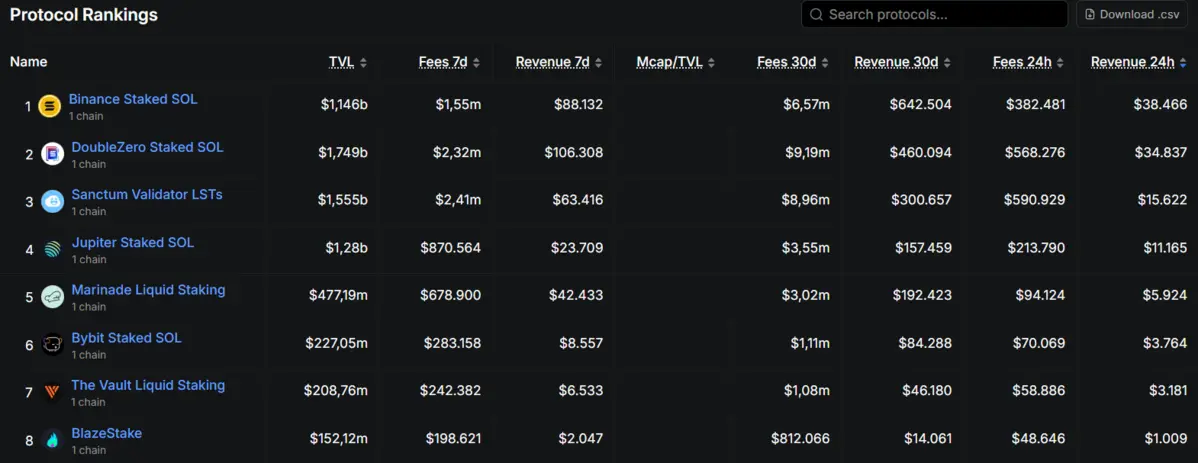This screenshot has width=1198, height=463.
Task: Open the Marinade Liquid Staking link
Action: pos(148,290)
